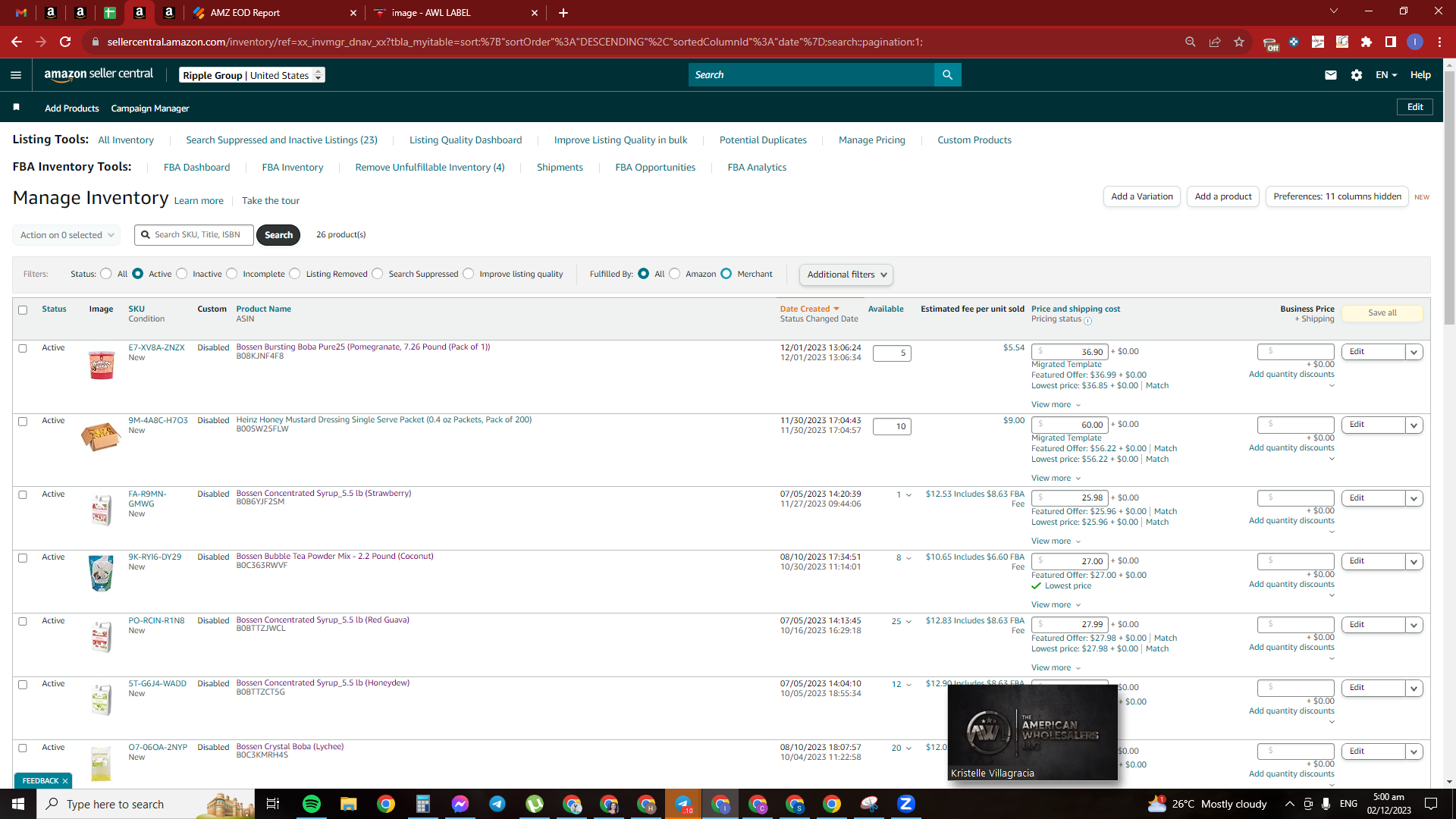Open the Ripple Group marketplace selector
The image size is (1456, 819).
click(252, 75)
